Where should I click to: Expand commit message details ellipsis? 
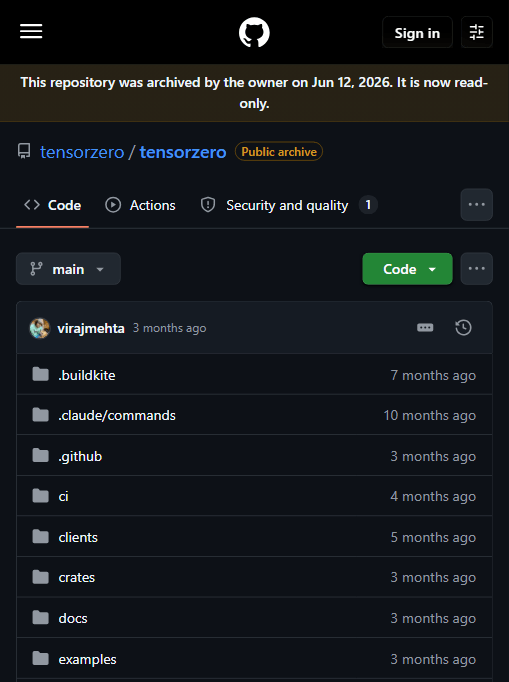[x=425, y=328]
